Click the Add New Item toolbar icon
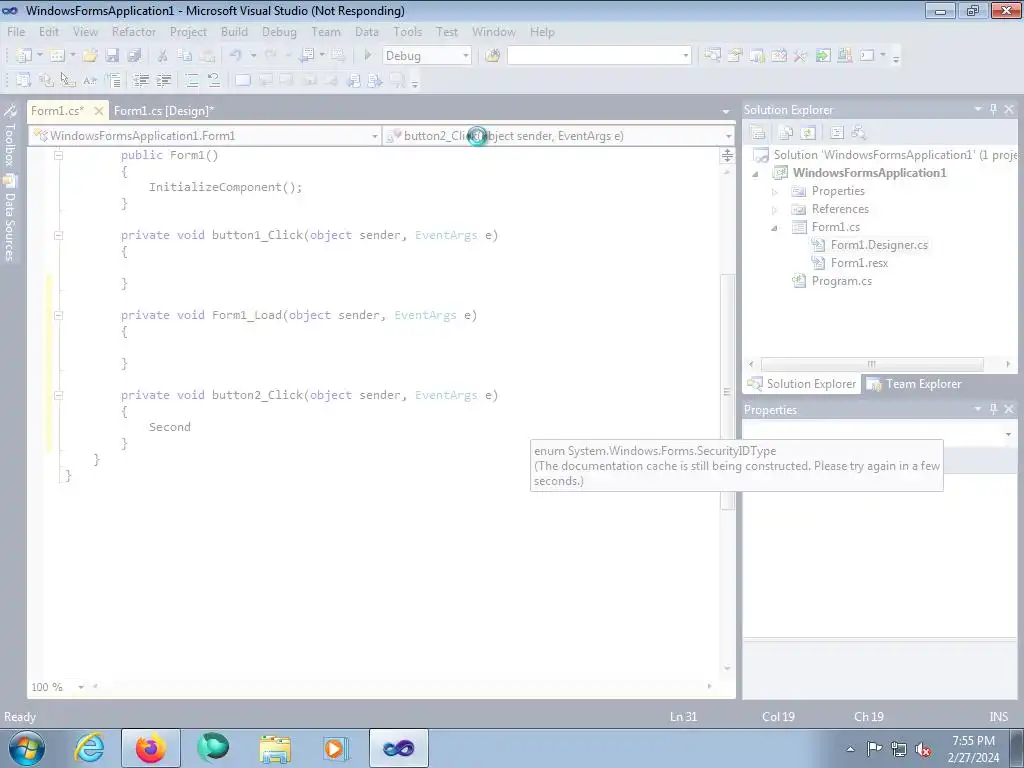The height and width of the screenshot is (768, 1024). [x=57, y=56]
